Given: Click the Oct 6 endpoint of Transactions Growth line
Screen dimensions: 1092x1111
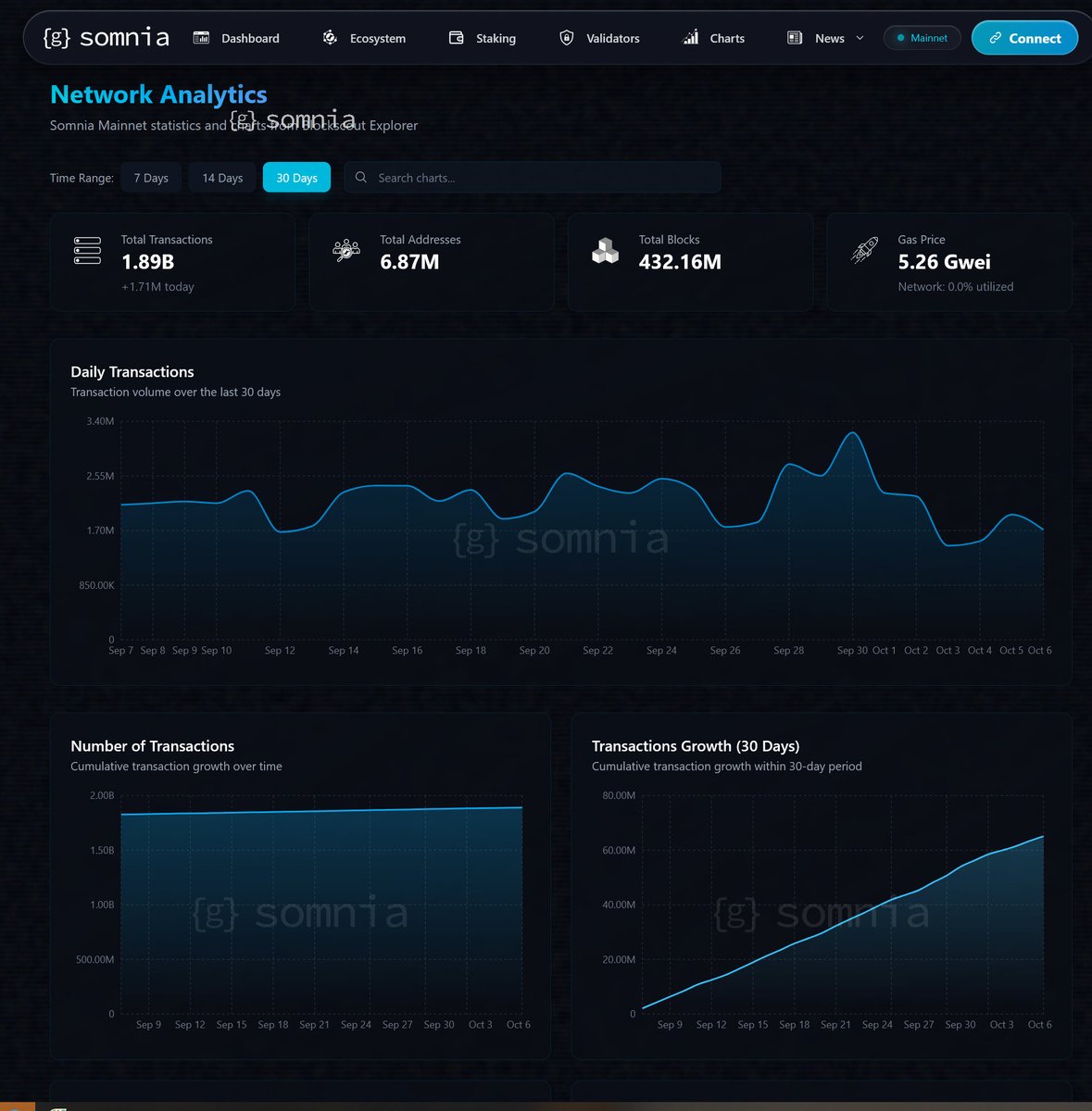Looking at the screenshot, I should click(1043, 837).
